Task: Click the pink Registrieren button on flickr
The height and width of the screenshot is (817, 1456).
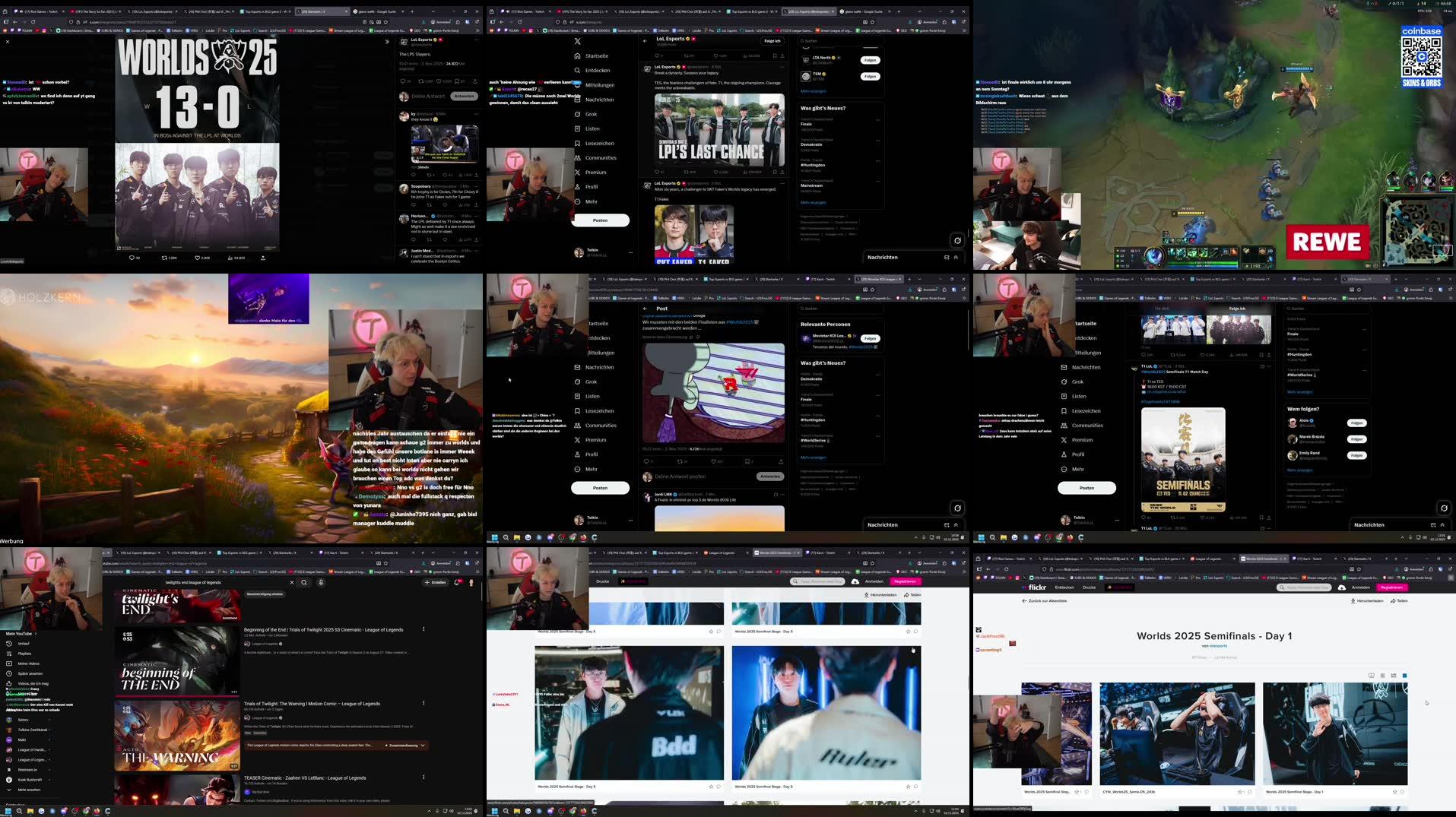Action: coord(905,581)
